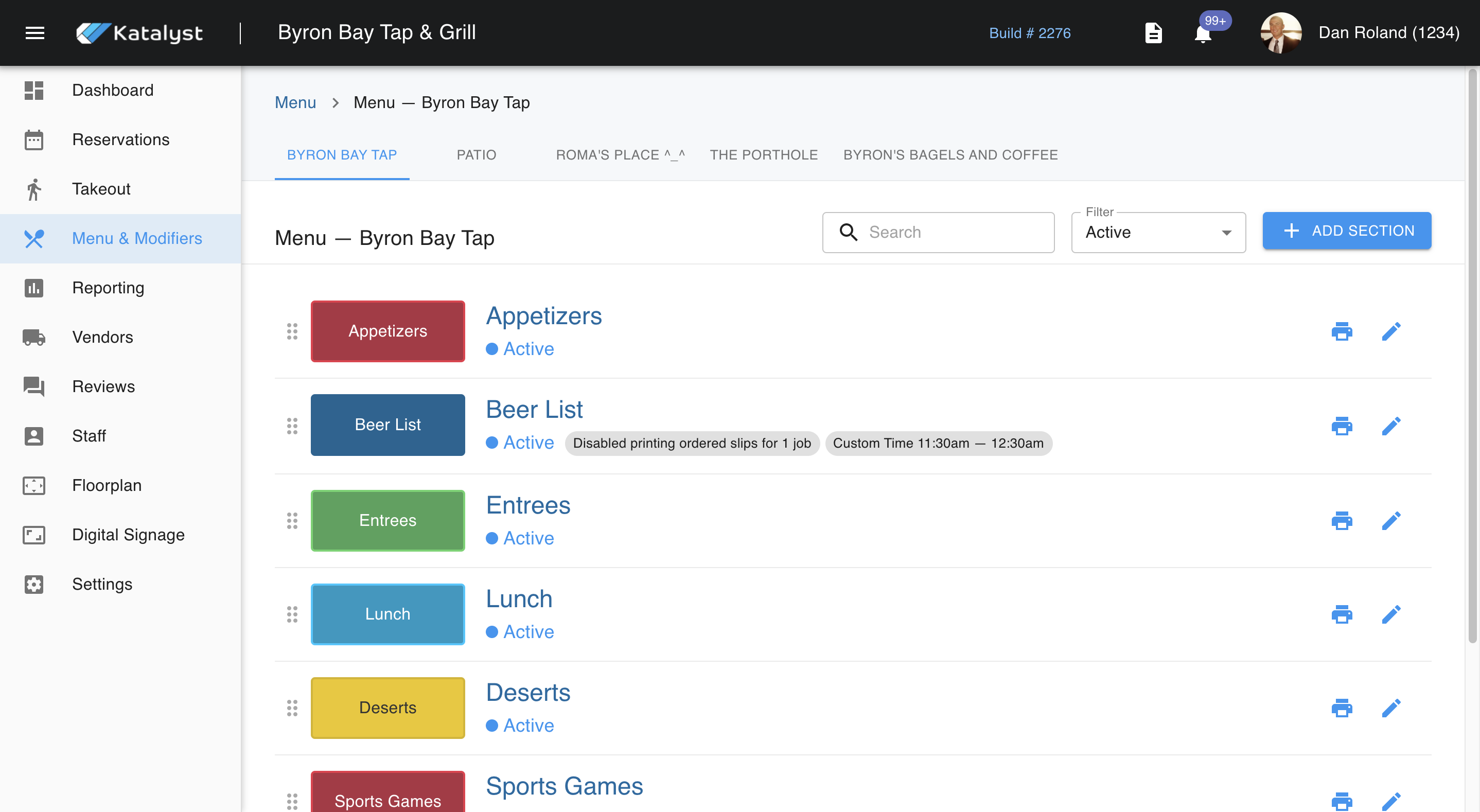Click print icon for Appetizers section
The width and height of the screenshot is (1480, 812).
pyautogui.click(x=1342, y=331)
